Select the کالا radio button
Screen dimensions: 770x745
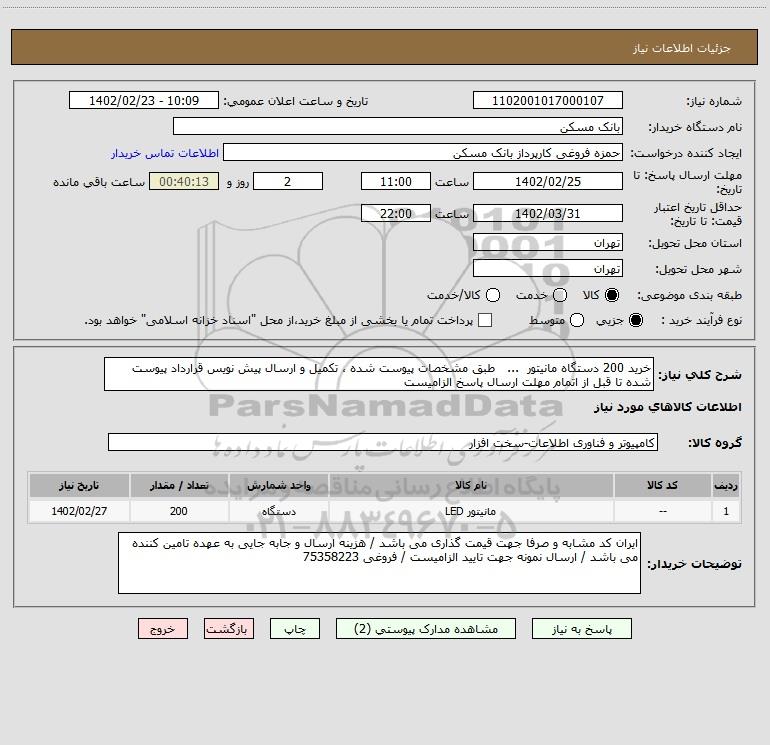[612, 295]
